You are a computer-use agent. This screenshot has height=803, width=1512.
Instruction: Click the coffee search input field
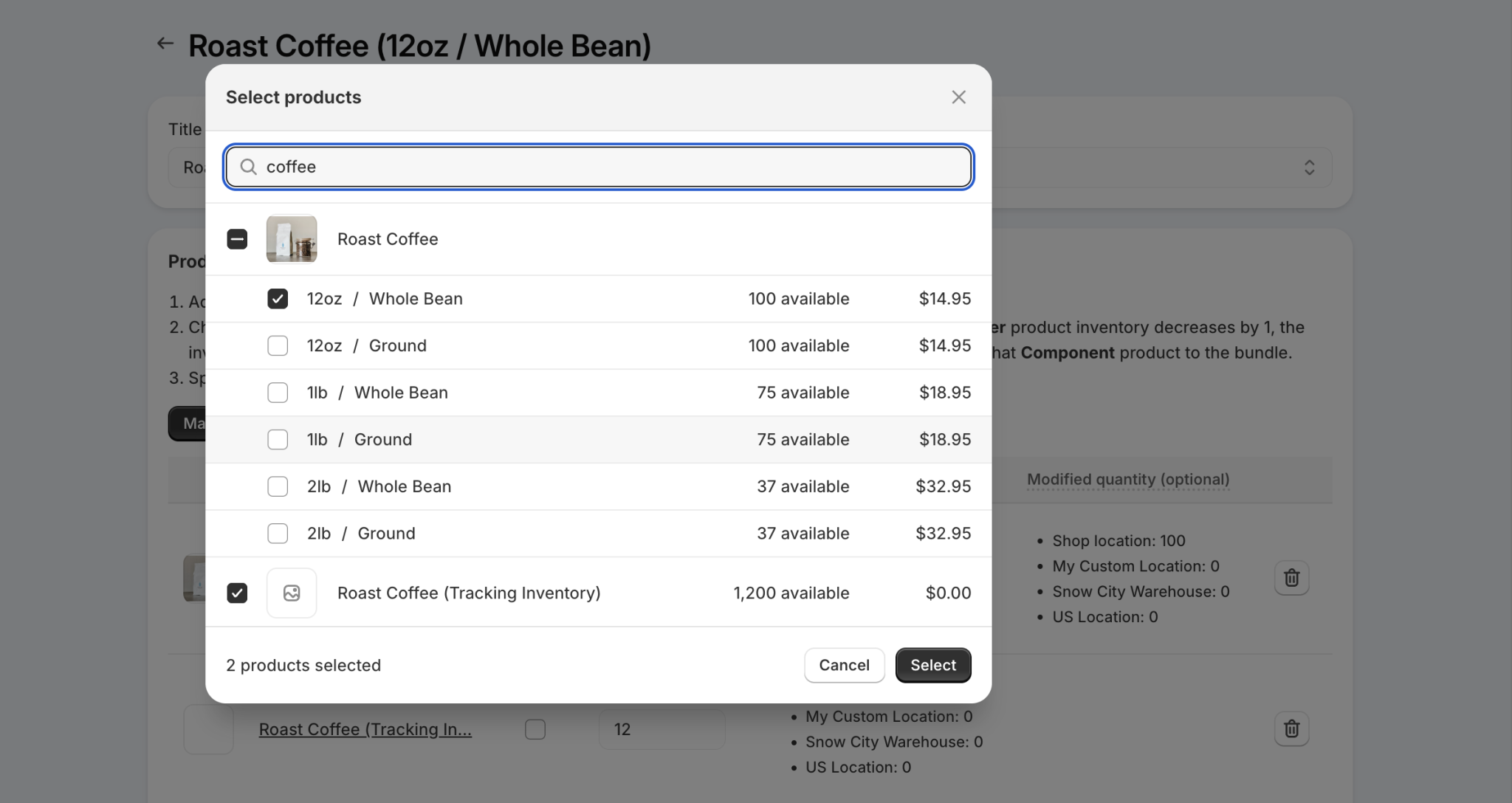point(597,167)
